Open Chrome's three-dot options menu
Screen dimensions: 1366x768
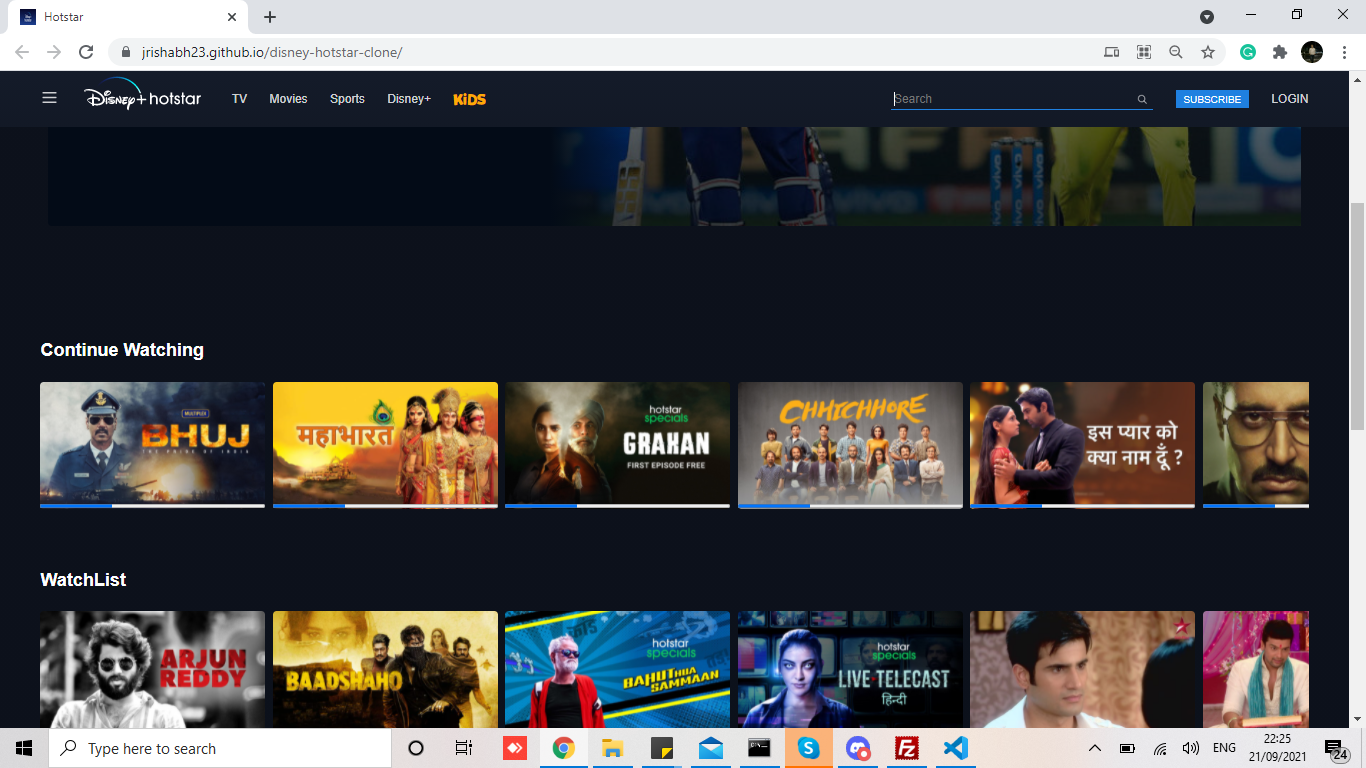pyautogui.click(x=1343, y=50)
